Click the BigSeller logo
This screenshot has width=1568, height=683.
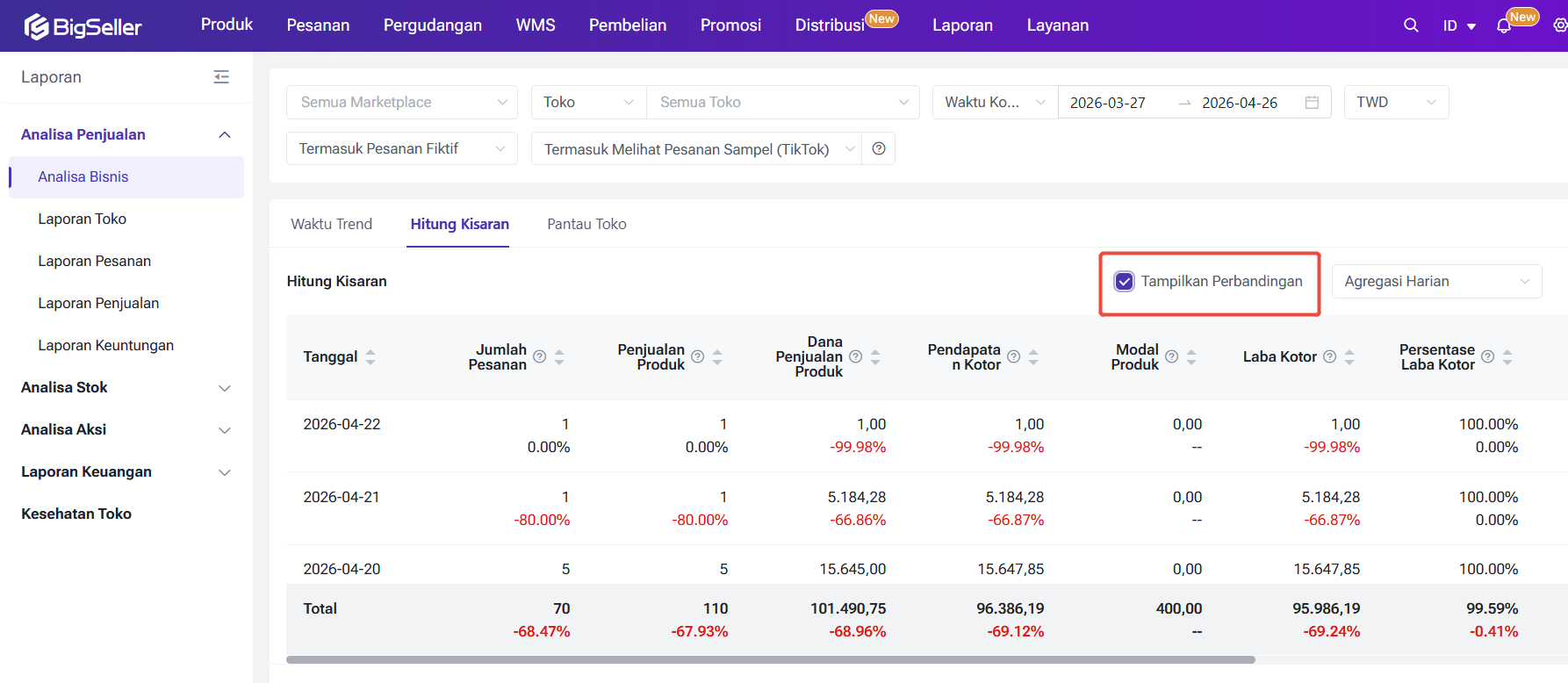(83, 26)
